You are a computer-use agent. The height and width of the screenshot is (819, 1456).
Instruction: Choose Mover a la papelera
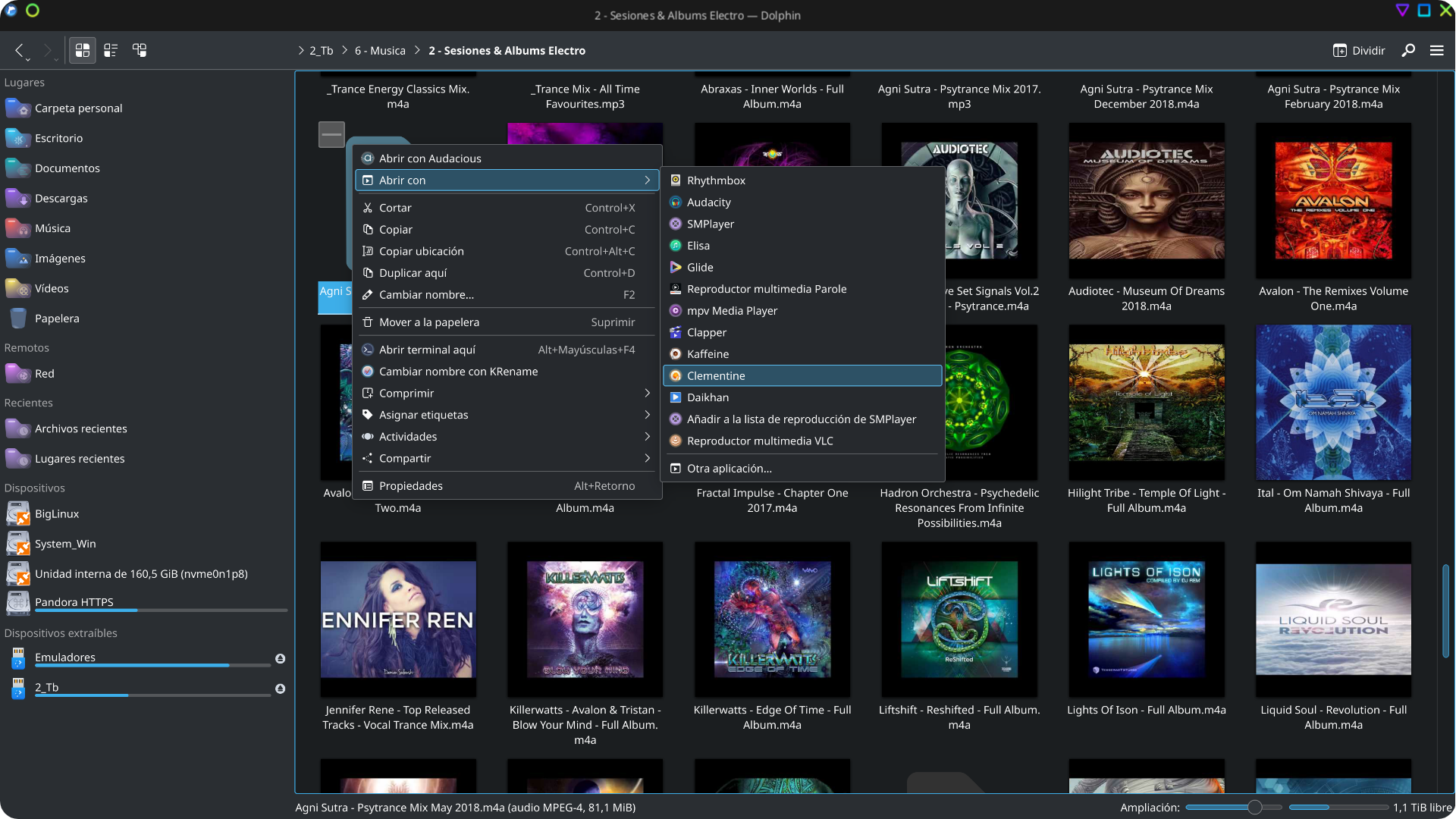pos(507,322)
